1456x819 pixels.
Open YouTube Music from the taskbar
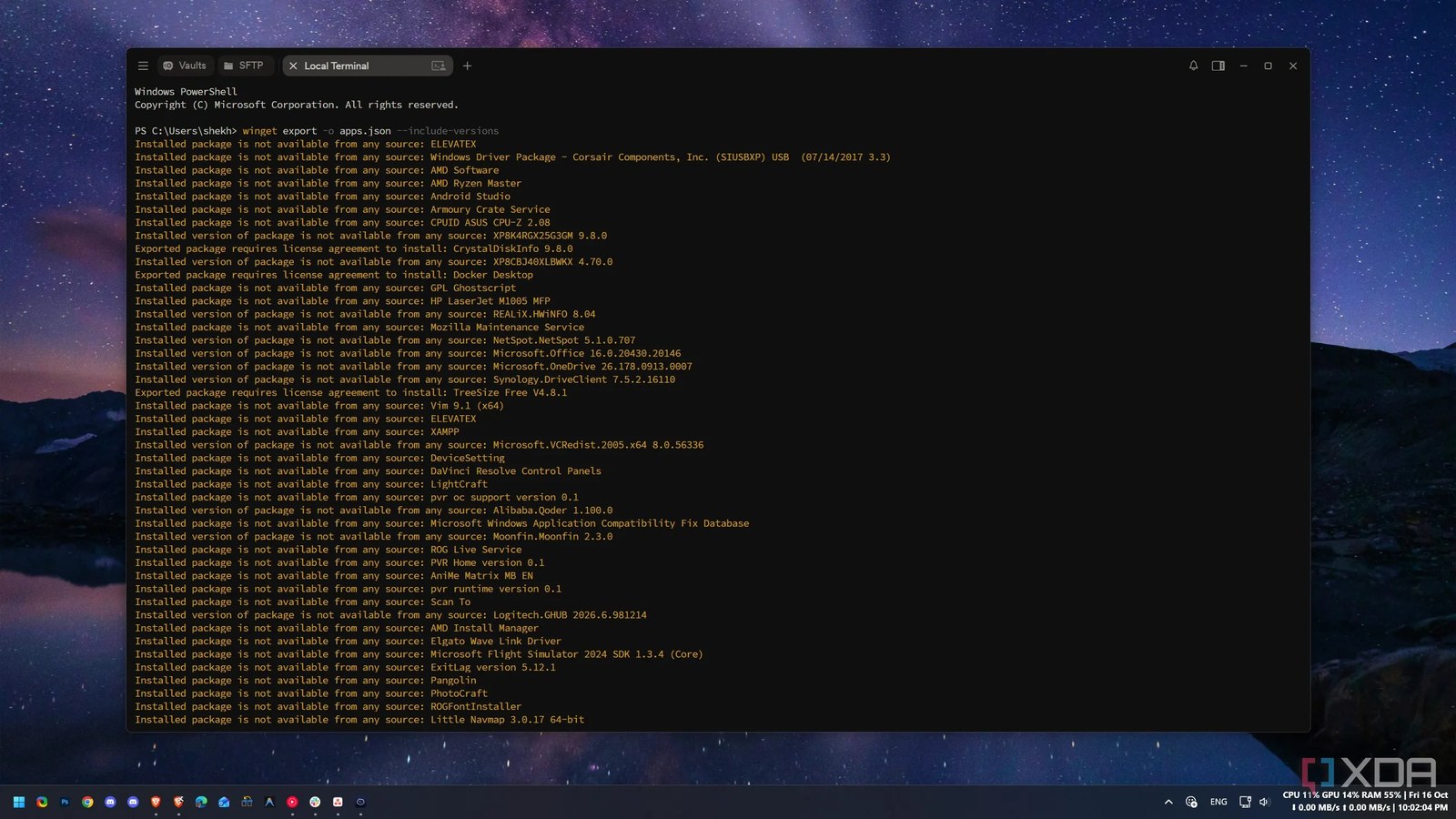coord(292,802)
